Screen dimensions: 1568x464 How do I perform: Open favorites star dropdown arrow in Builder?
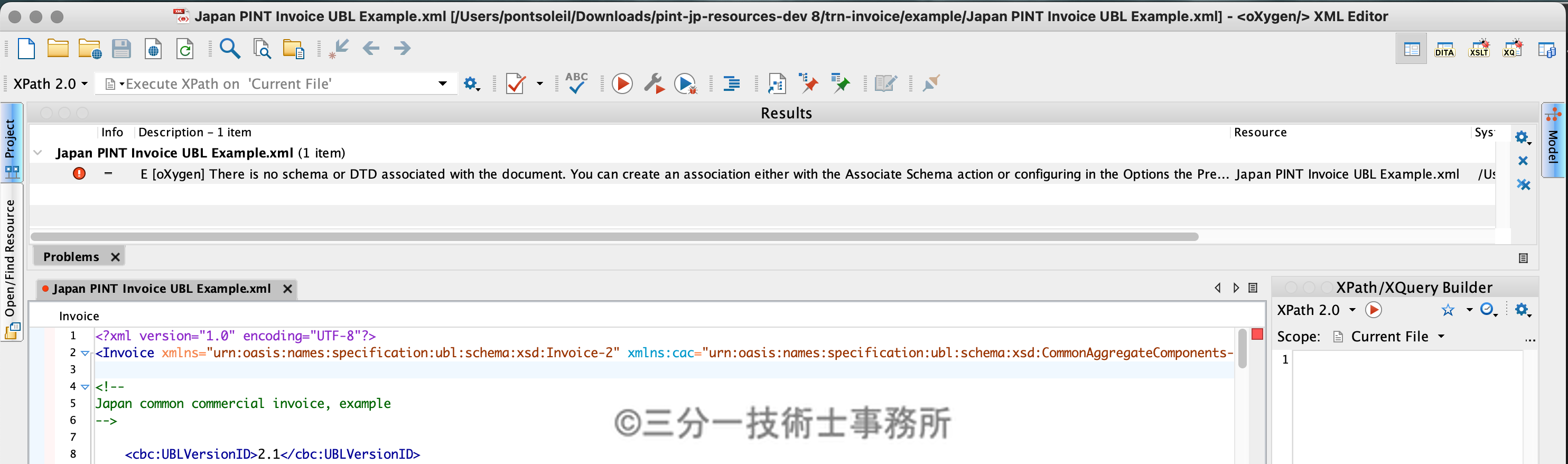(x=1469, y=310)
